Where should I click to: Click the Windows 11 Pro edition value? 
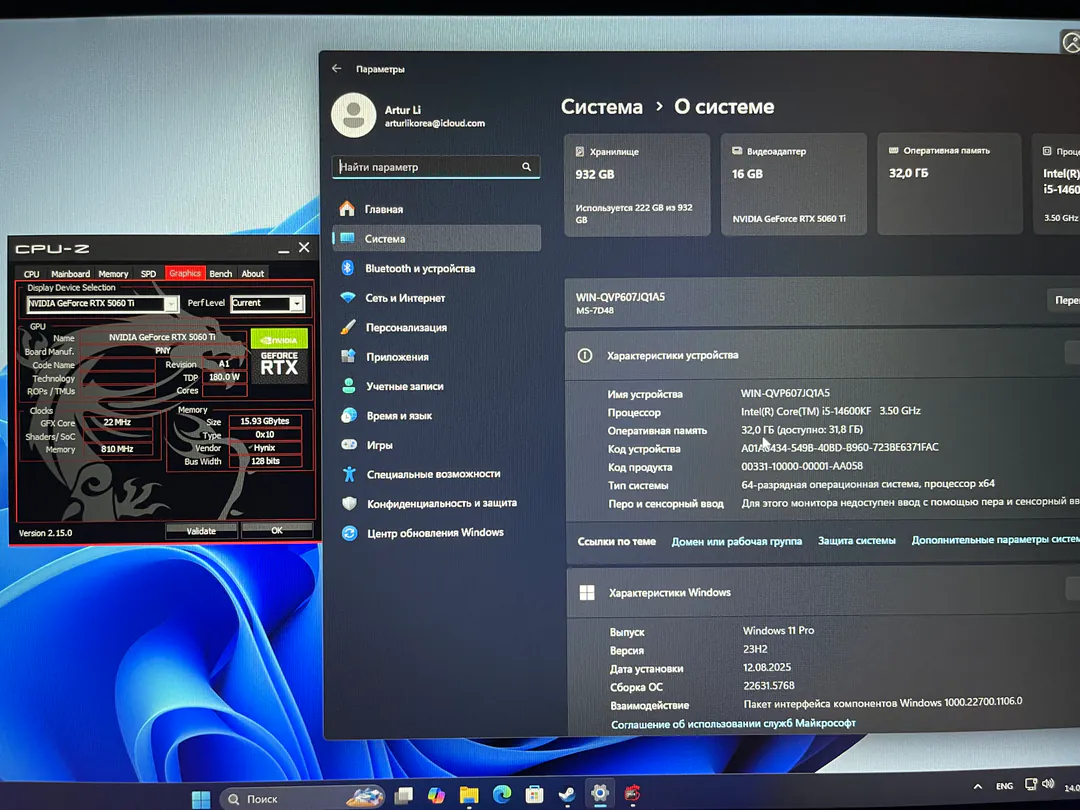(x=778, y=630)
